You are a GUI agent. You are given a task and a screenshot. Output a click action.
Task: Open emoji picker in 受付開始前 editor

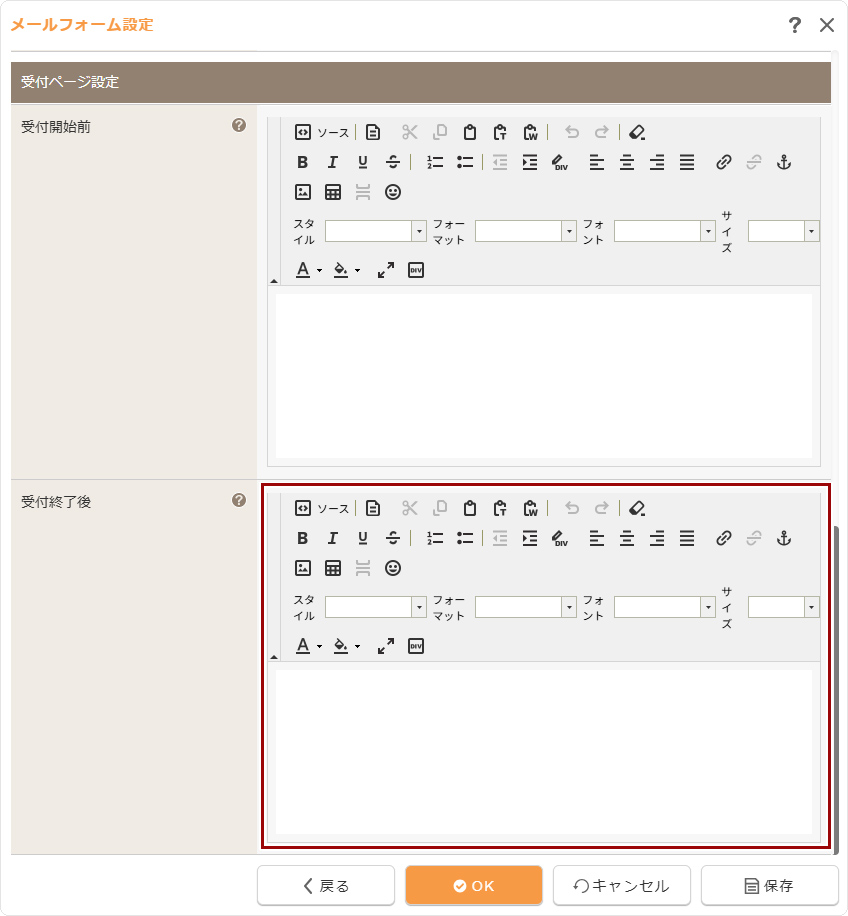pyautogui.click(x=393, y=192)
